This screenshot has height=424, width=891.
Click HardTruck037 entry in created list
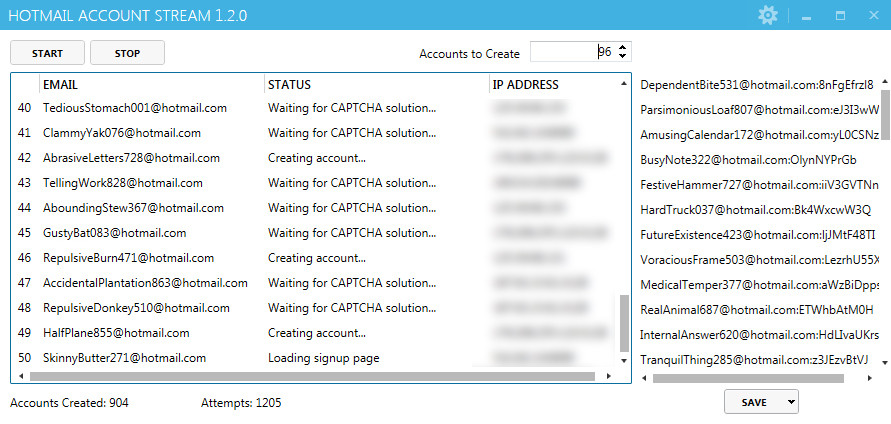click(x=755, y=210)
